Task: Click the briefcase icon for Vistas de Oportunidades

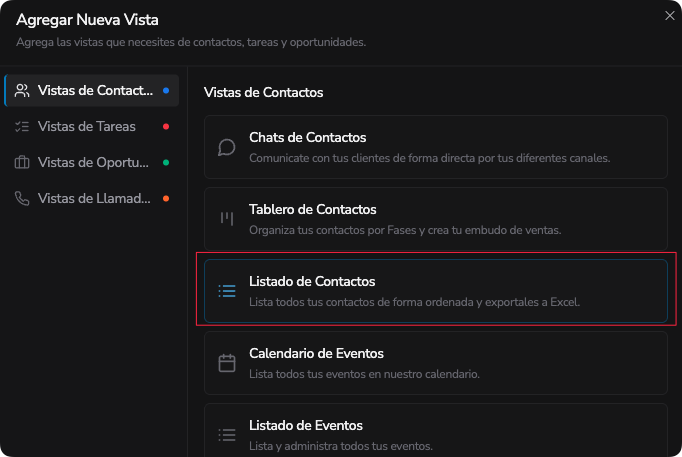Action: coord(22,163)
